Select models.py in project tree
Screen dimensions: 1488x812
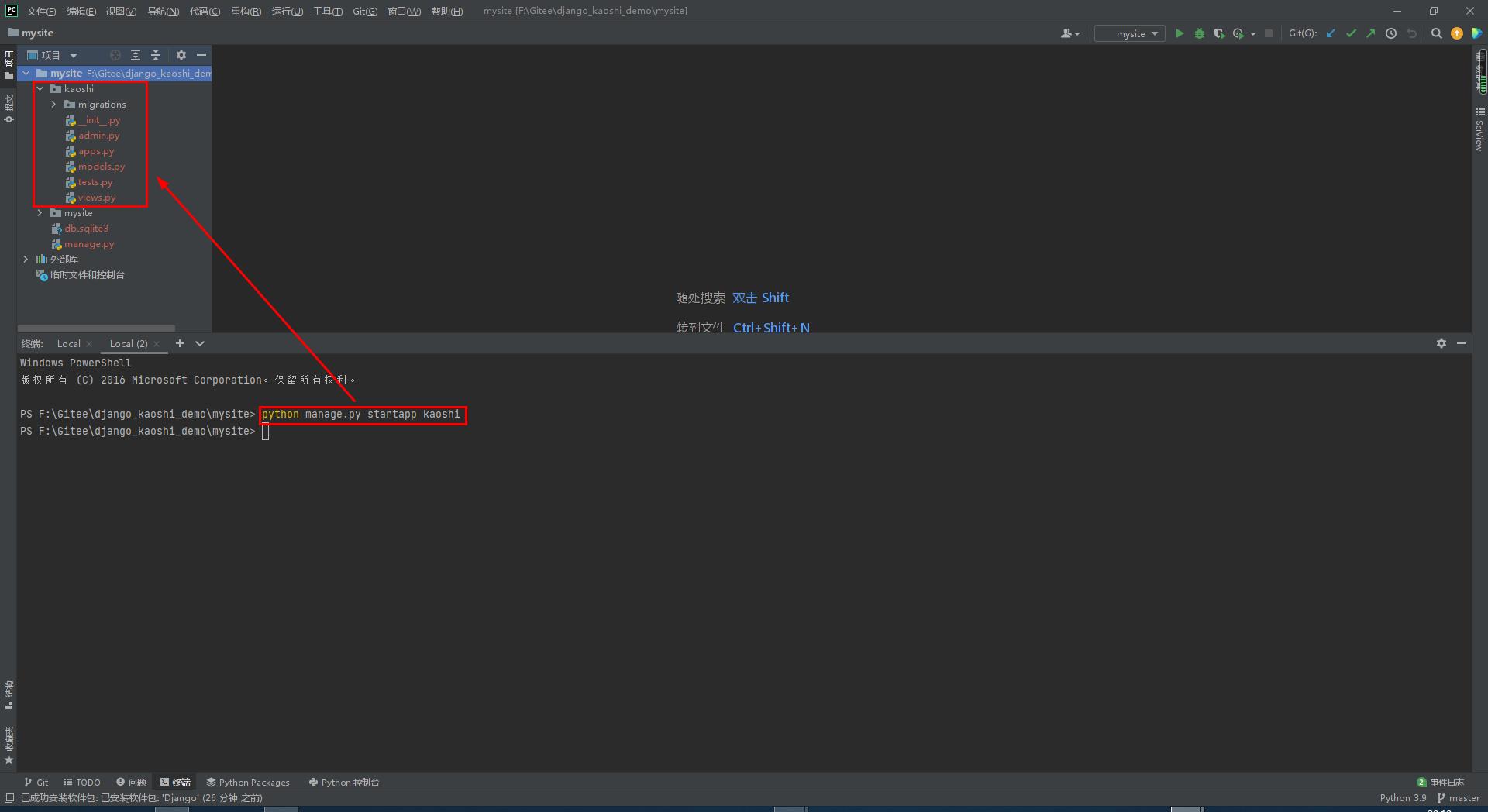pyautogui.click(x=102, y=167)
